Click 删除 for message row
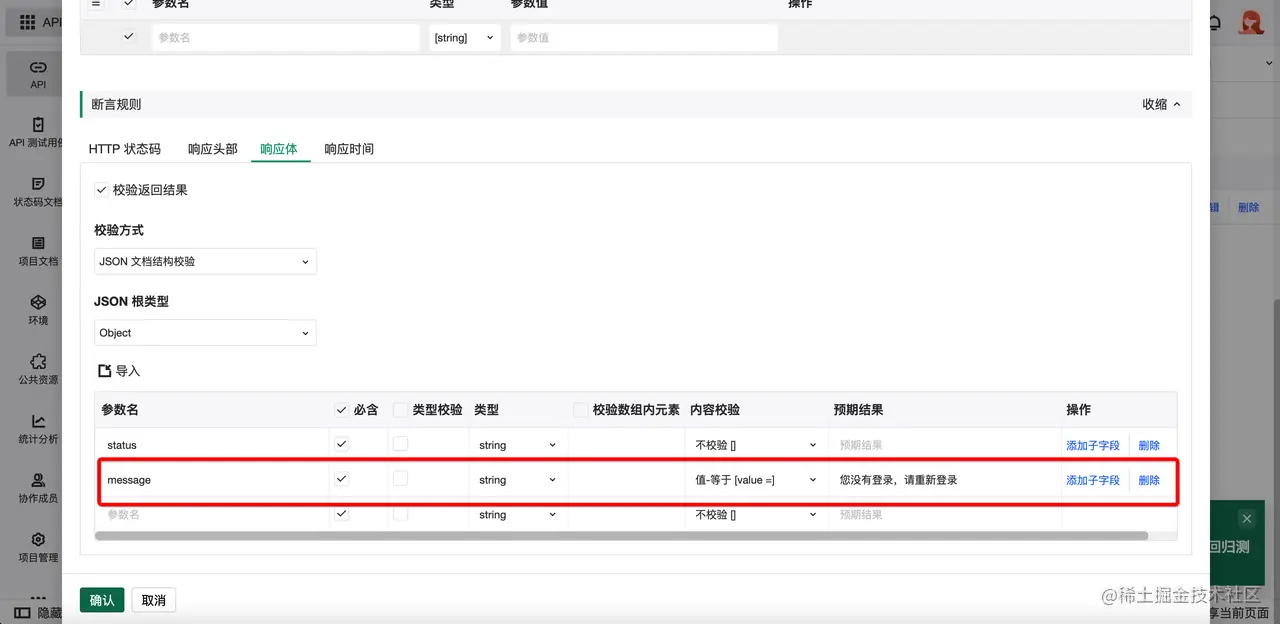This screenshot has width=1280, height=624. click(1149, 480)
